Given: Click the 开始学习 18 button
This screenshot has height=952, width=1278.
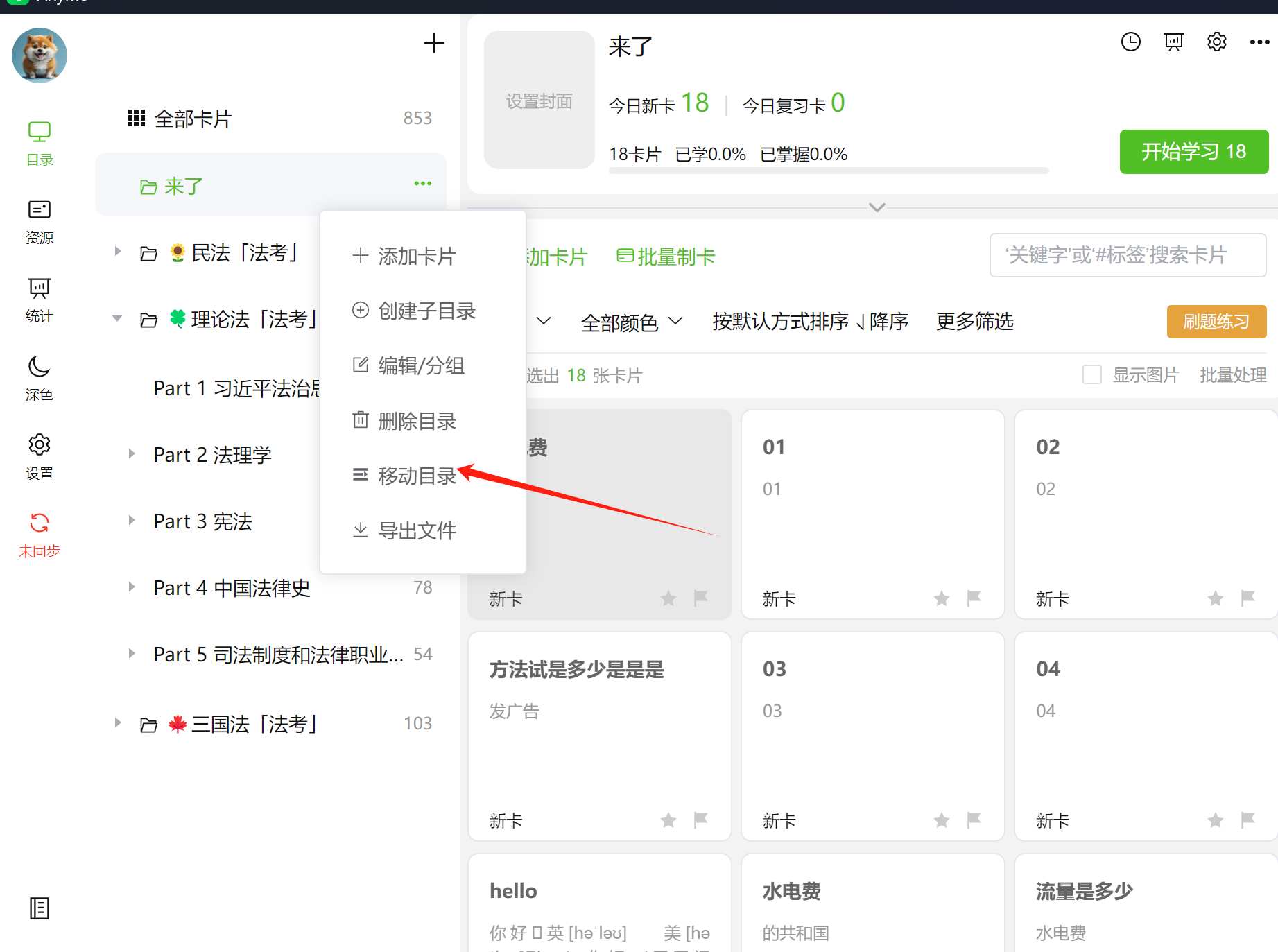Looking at the screenshot, I should (1194, 152).
